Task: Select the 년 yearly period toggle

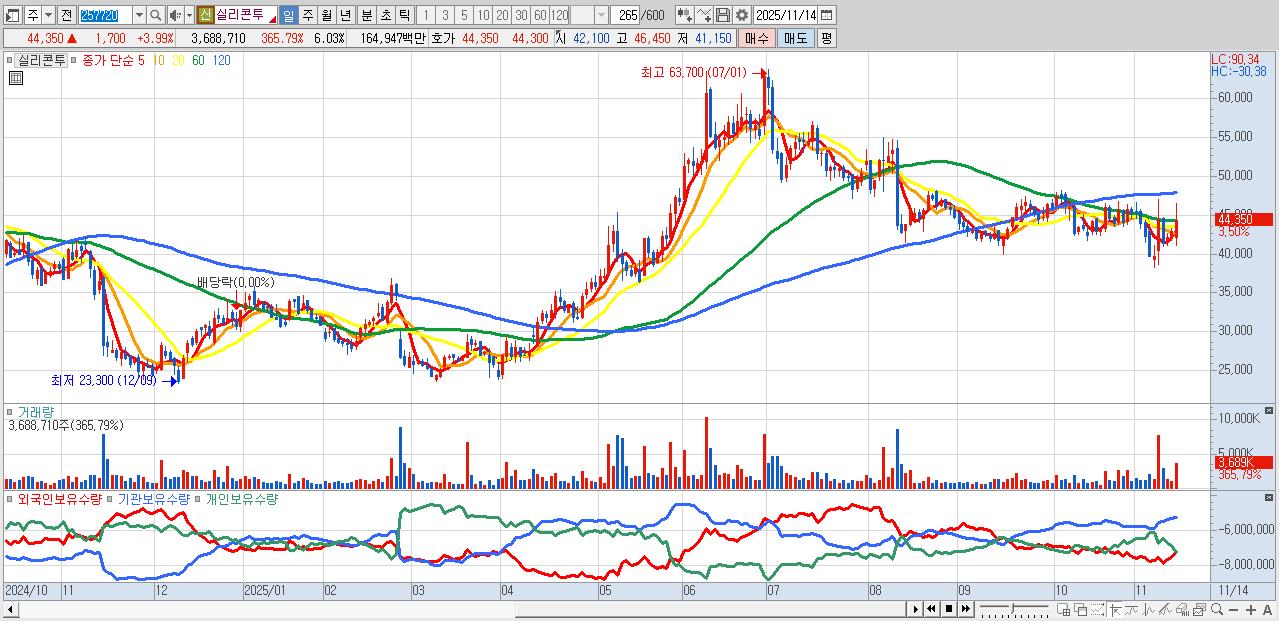Action: pos(345,15)
